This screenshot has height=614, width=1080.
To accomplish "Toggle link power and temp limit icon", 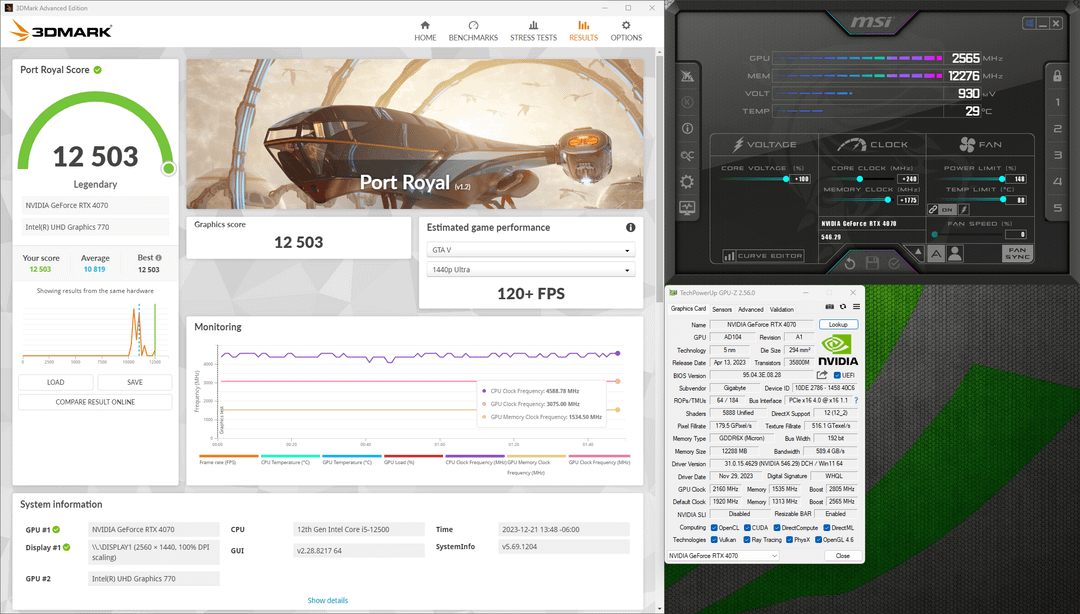I will point(933,209).
